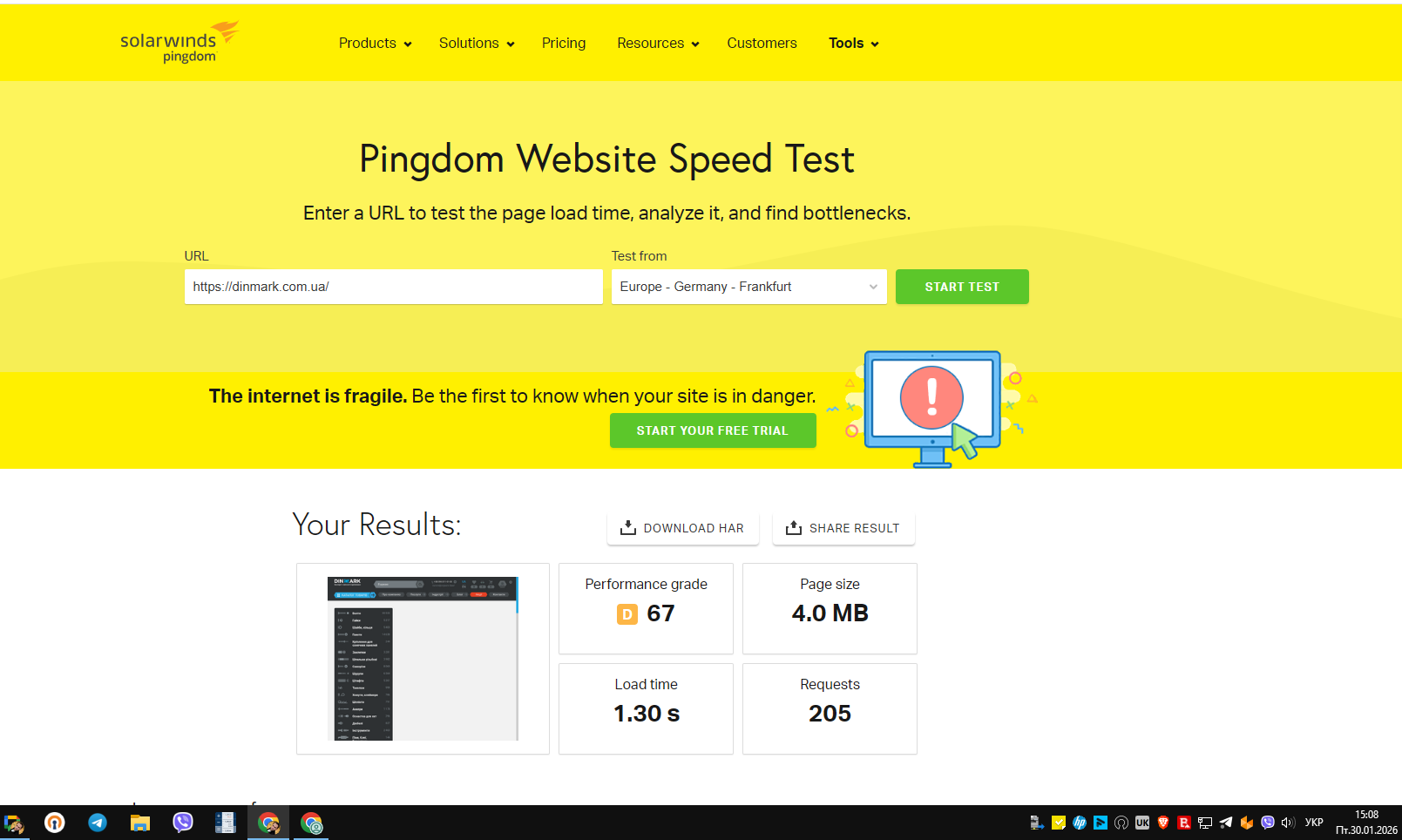This screenshot has height=840, width=1402.
Task: Expand the Products dropdown arrow
Action: pyautogui.click(x=408, y=44)
